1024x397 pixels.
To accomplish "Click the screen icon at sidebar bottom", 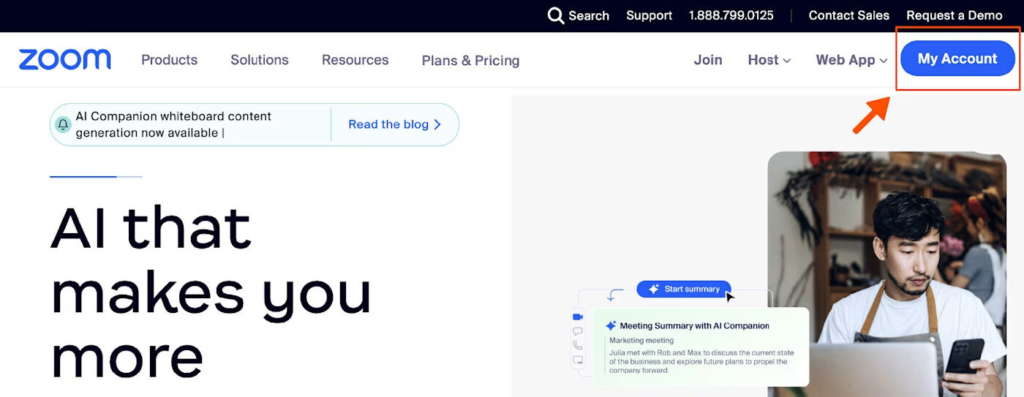I will coord(577,360).
